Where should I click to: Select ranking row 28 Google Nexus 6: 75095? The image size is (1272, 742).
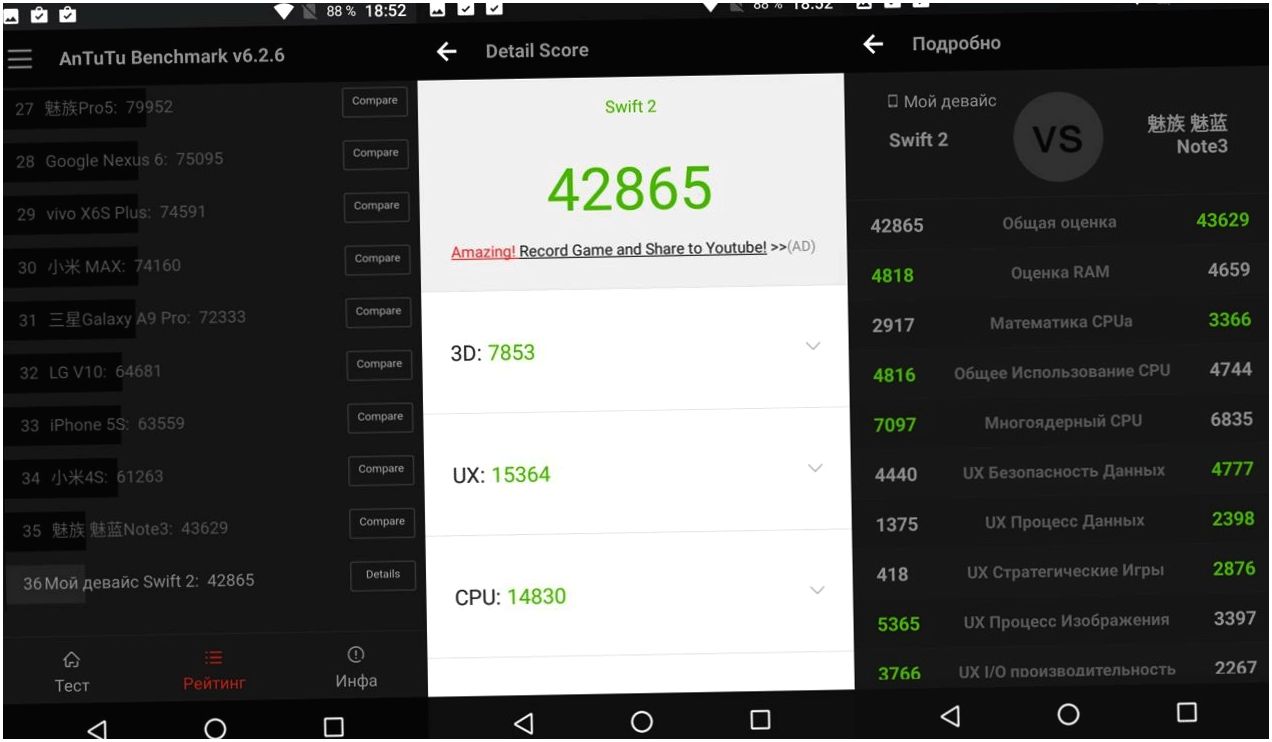pyautogui.click(x=120, y=160)
